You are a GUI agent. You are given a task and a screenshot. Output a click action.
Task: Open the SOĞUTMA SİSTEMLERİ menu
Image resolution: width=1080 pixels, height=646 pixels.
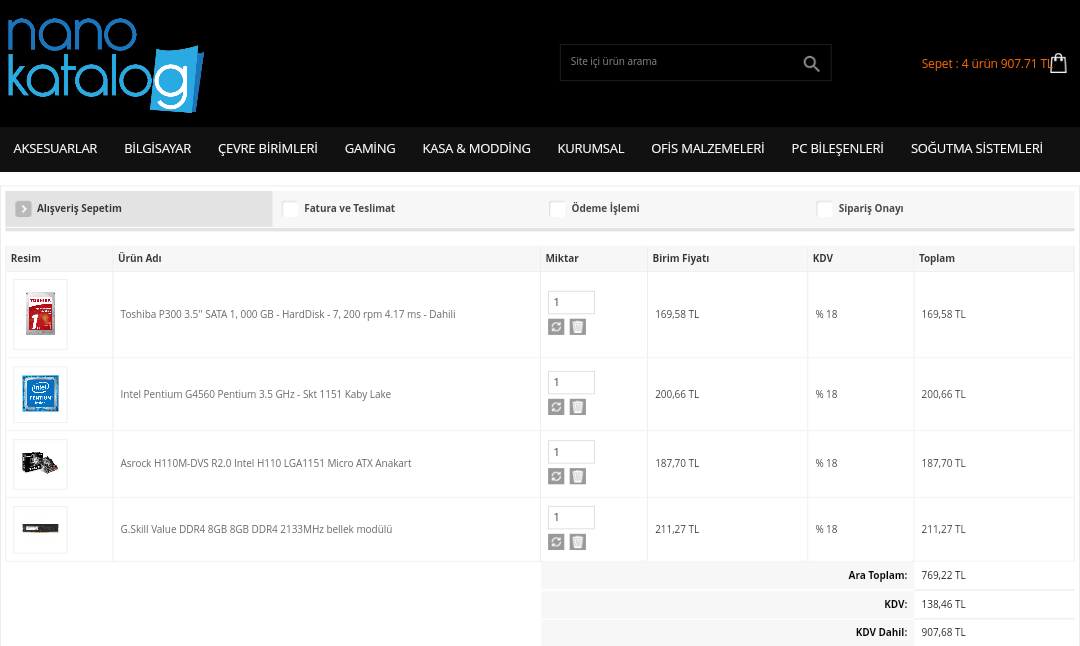(x=977, y=149)
